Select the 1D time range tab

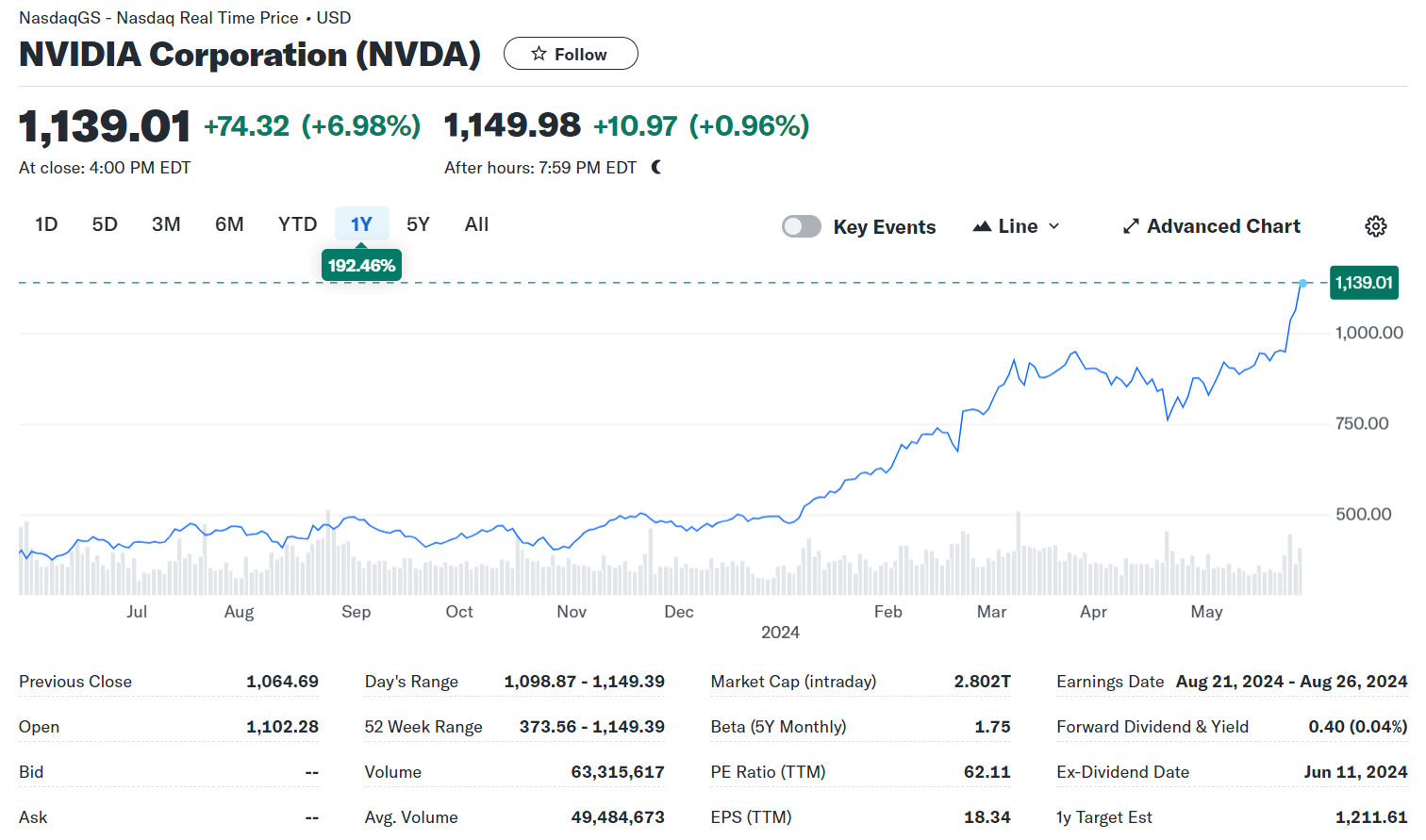pyautogui.click(x=46, y=224)
